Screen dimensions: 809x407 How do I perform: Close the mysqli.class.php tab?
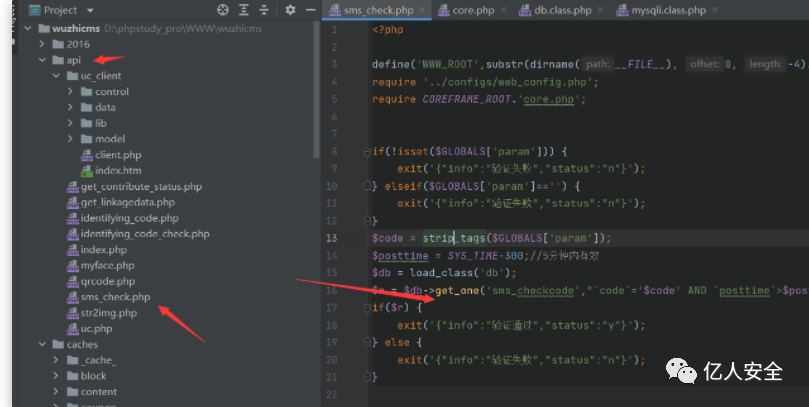[715, 10]
